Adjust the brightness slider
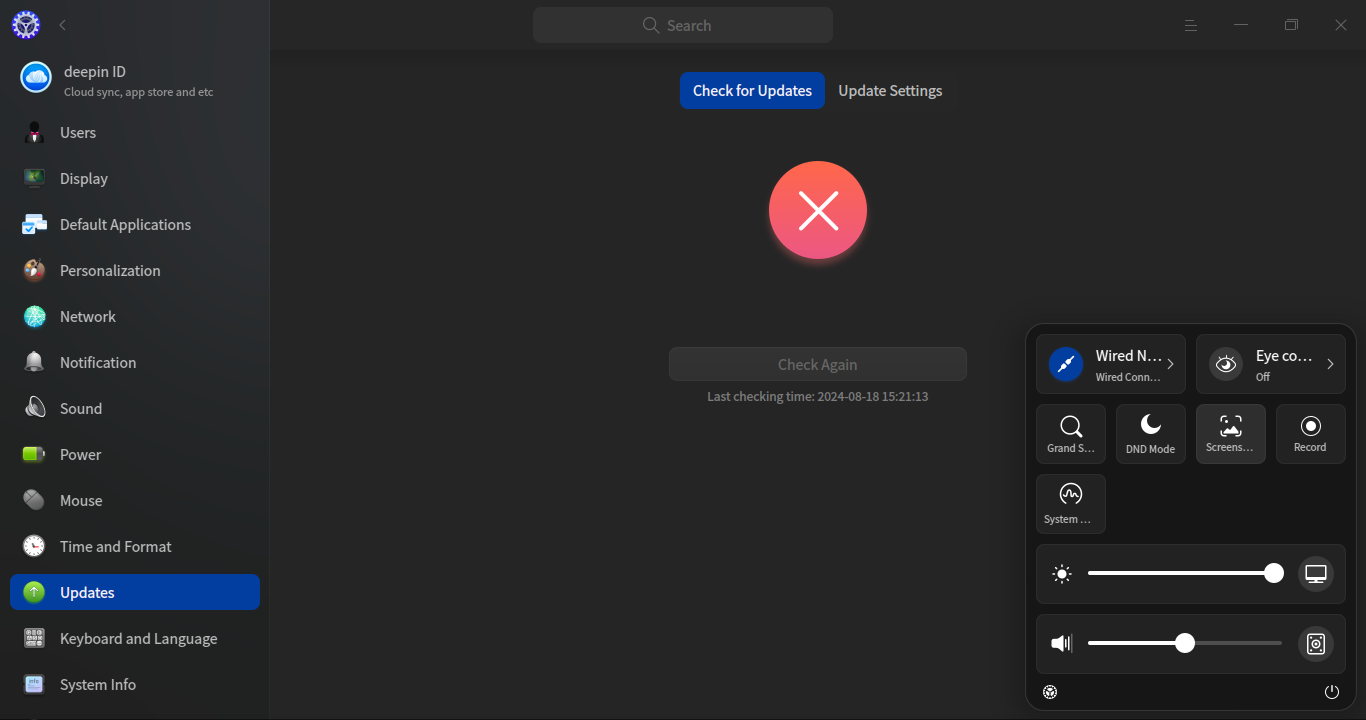 click(x=1186, y=573)
